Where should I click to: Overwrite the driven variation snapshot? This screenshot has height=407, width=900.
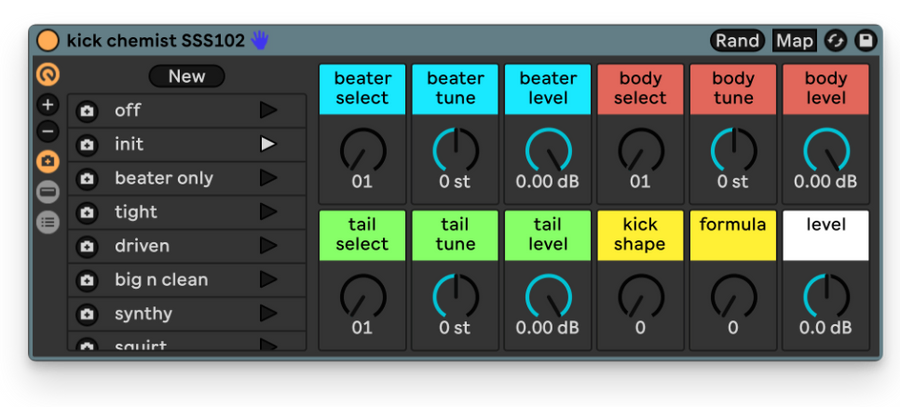point(87,246)
